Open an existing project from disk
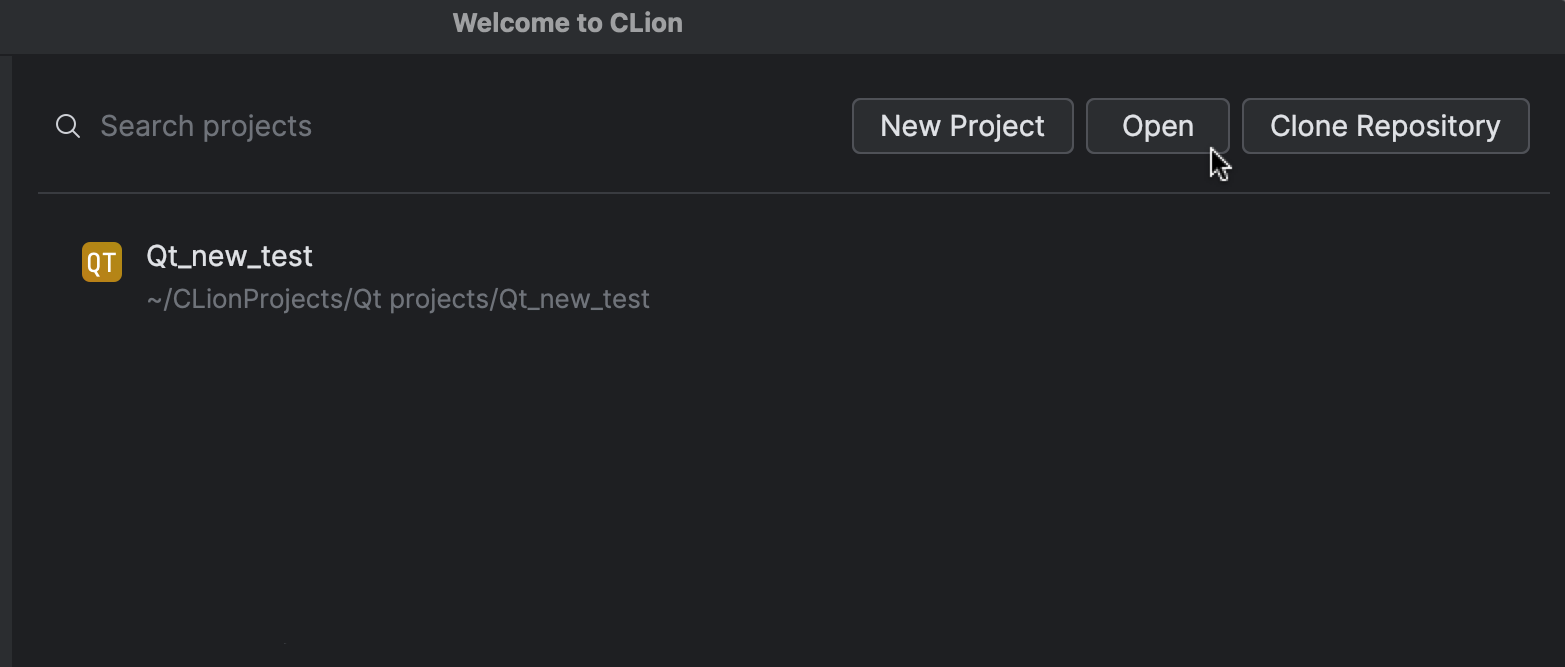1565x667 pixels. click(x=1157, y=126)
